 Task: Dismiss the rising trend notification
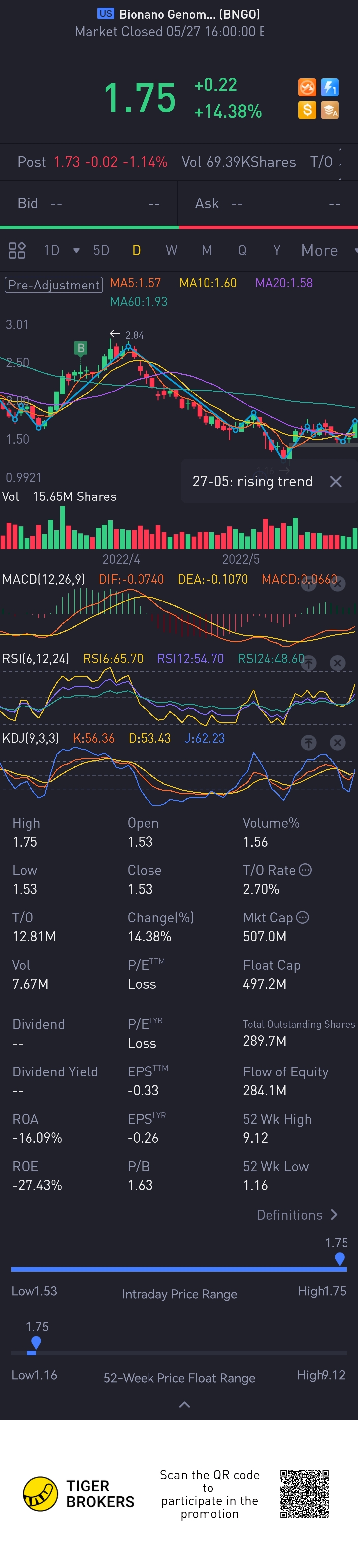335,482
